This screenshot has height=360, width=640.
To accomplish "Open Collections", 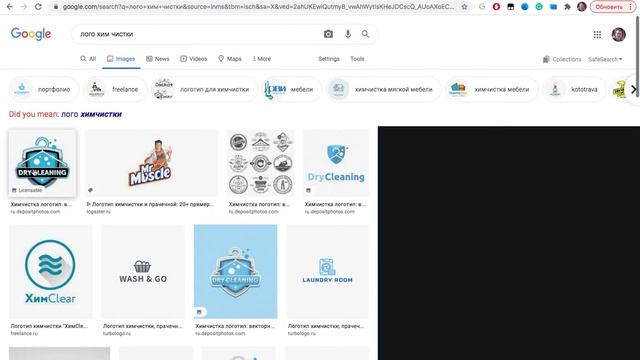I will (x=562, y=59).
